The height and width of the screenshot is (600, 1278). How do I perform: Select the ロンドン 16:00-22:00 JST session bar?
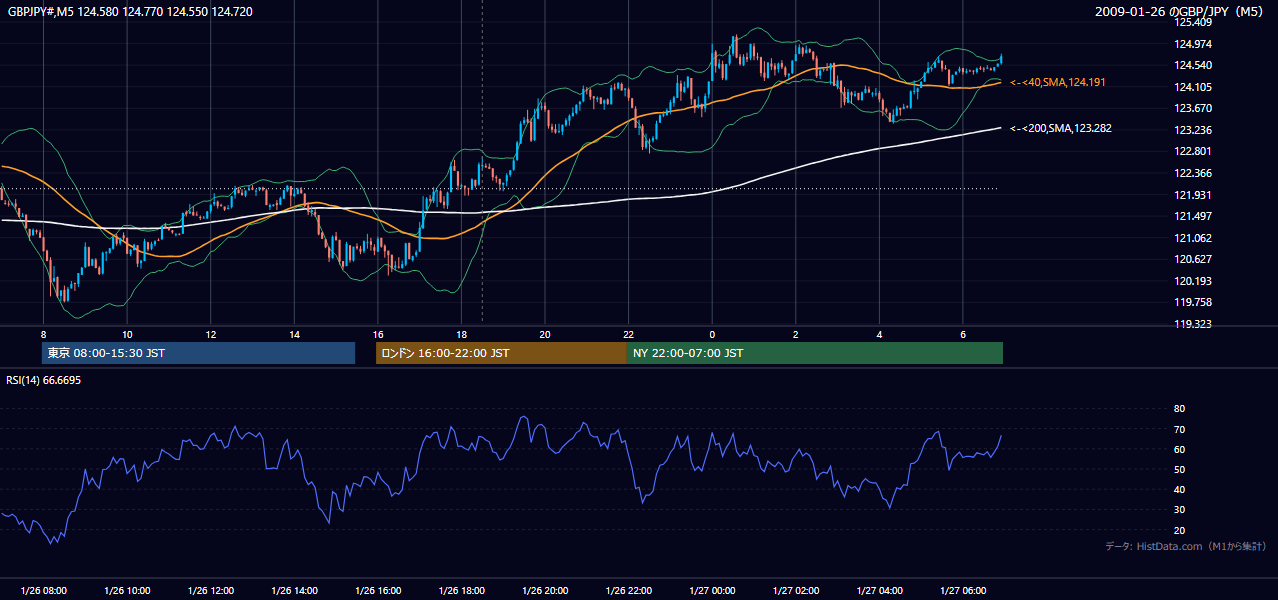pyautogui.click(x=501, y=353)
